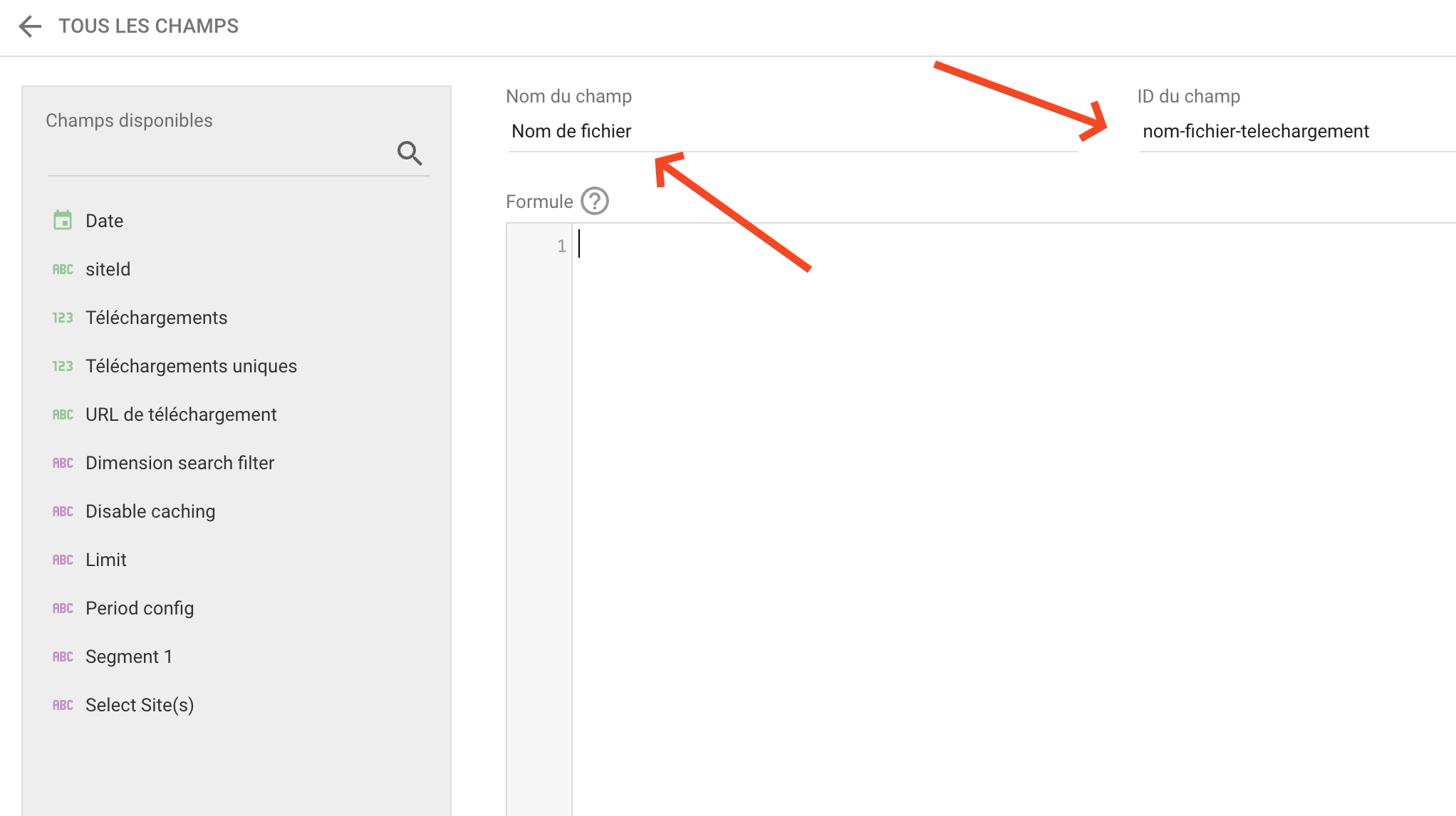
Task: Select Disable caching field
Action: tap(150, 511)
